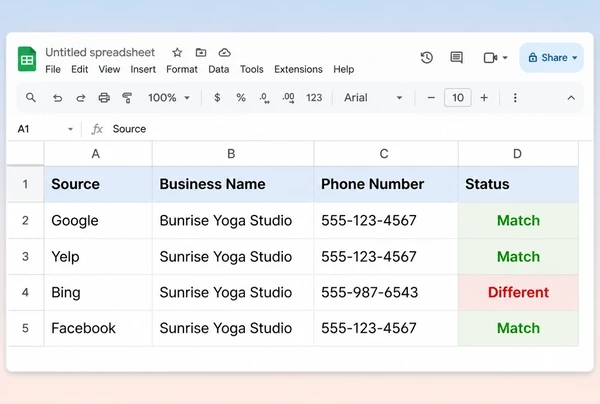This screenshot has width=600, height=404.
Task: Open the comments panel icon
Action: click(457, 58)
